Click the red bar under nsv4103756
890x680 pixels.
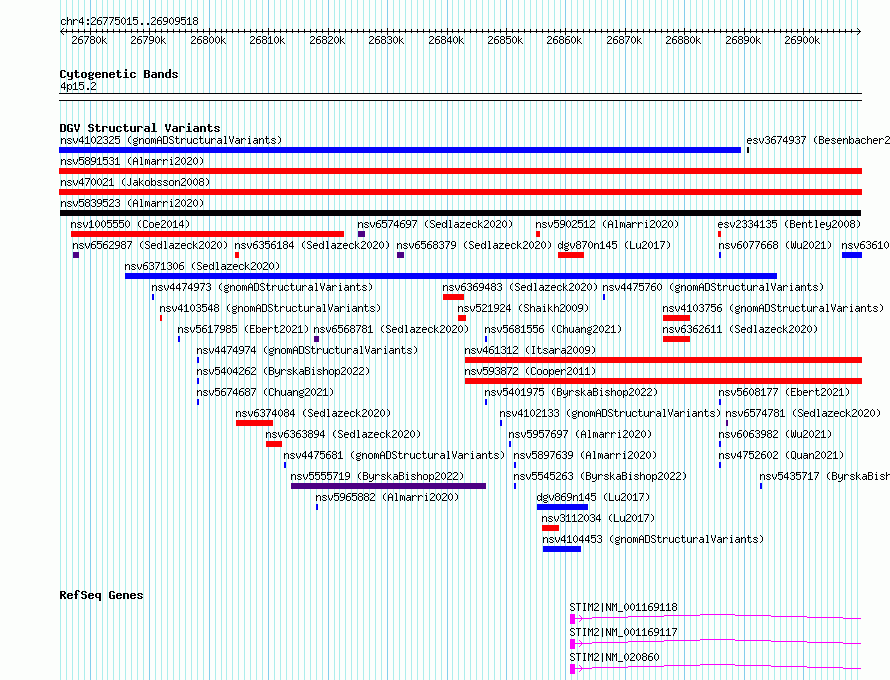676,318
